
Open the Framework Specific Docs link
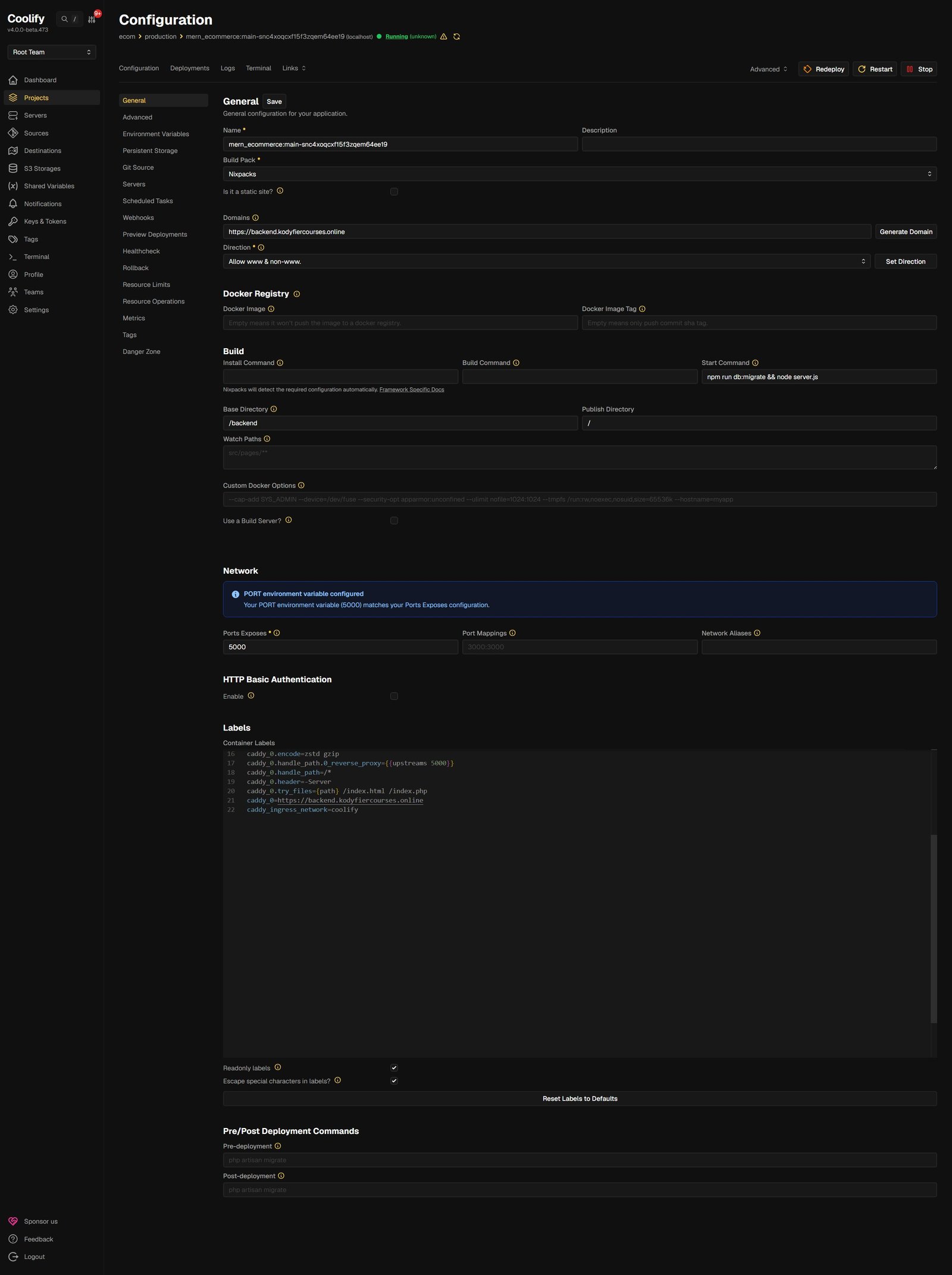click(412, 390)
